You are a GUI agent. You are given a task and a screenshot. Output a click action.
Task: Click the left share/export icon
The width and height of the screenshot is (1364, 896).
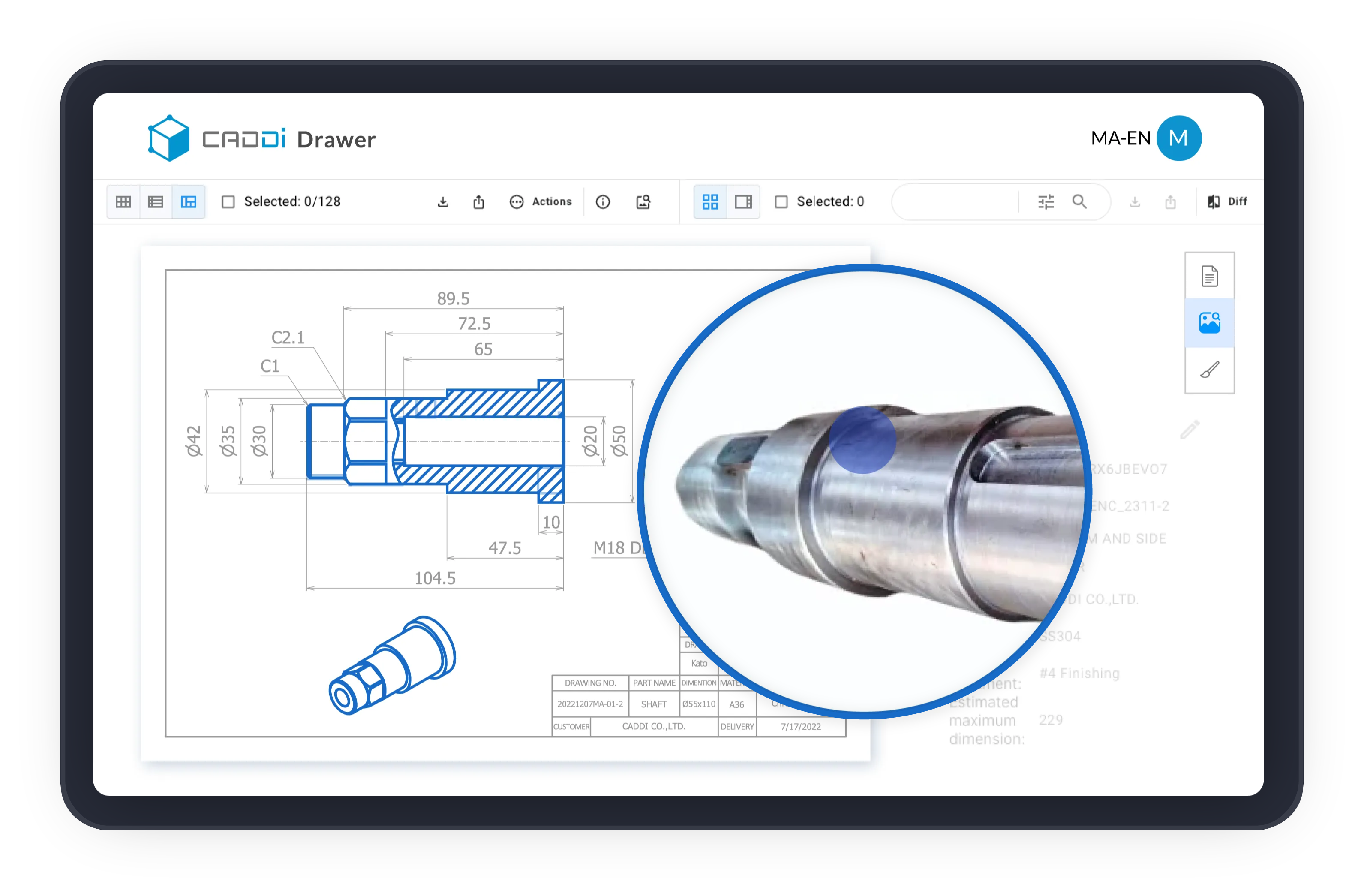[x=478, y=202]
